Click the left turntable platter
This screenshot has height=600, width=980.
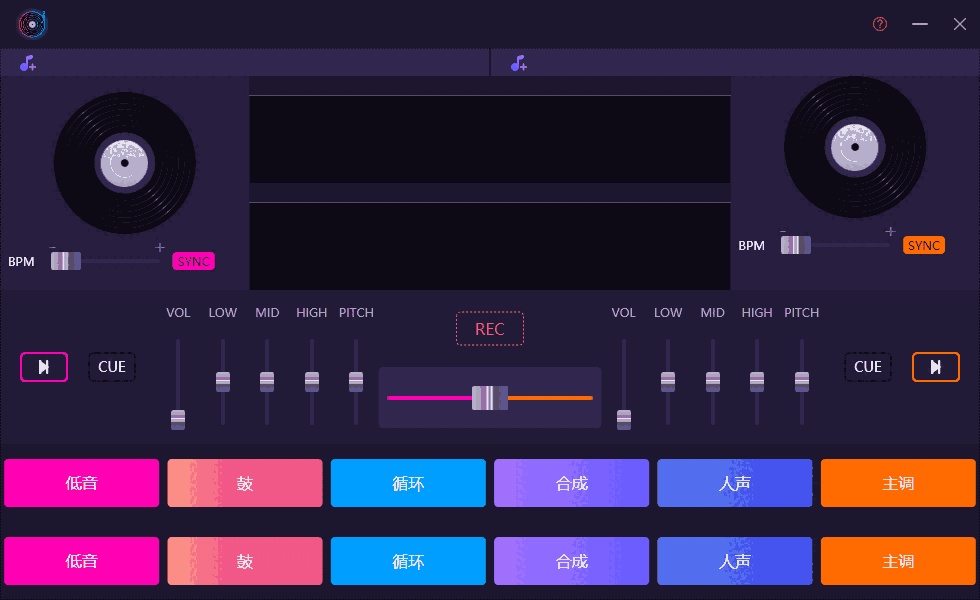tap(124, 162)
